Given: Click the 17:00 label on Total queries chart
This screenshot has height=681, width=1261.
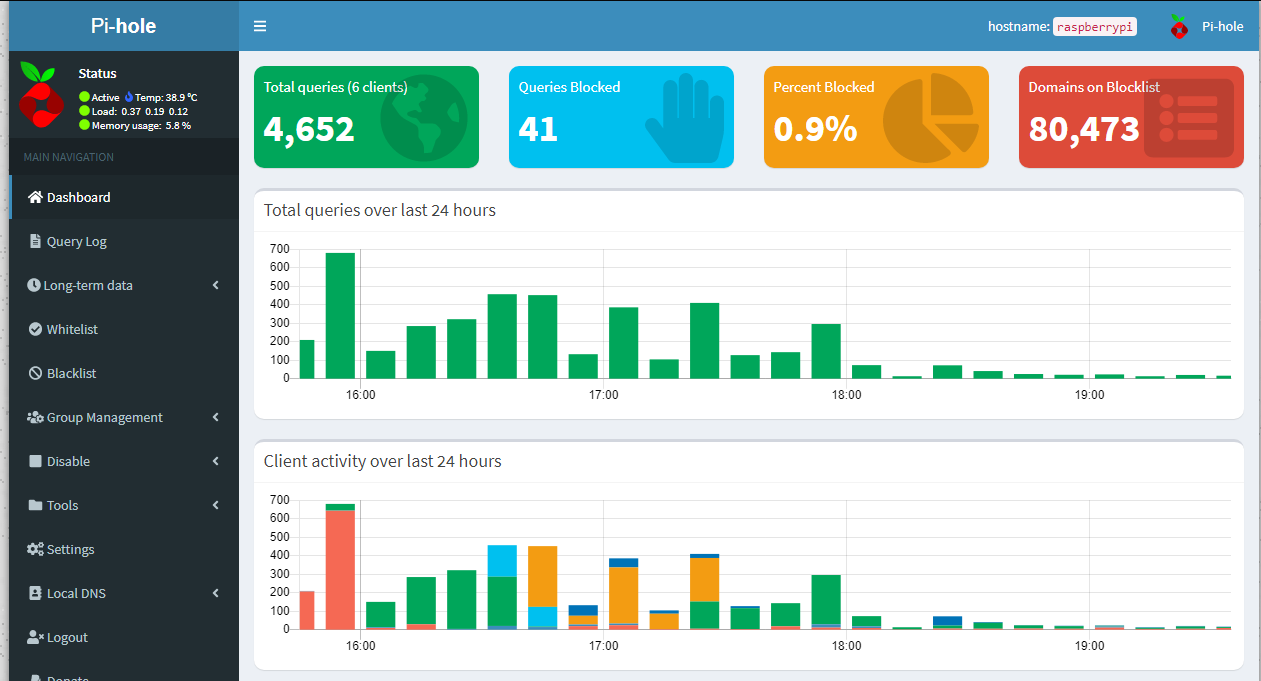Looking at the screenshot, I should click(x=603, y=395).
